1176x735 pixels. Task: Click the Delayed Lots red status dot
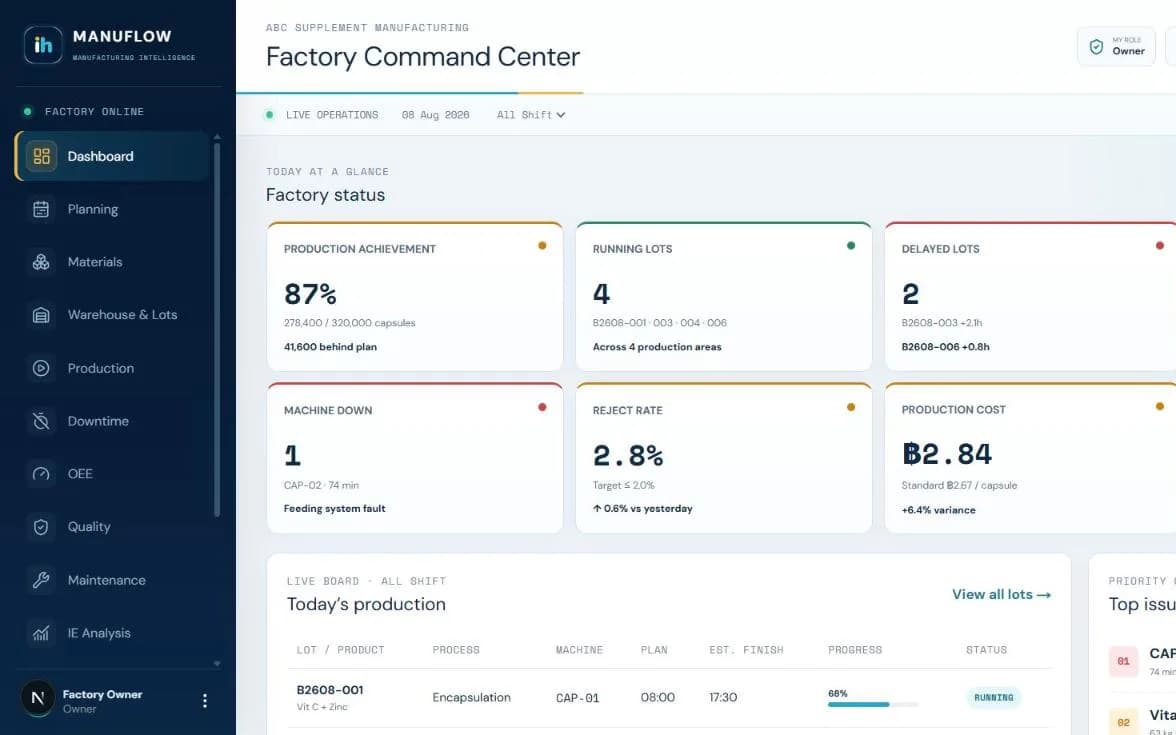(x=1160, y=245)
